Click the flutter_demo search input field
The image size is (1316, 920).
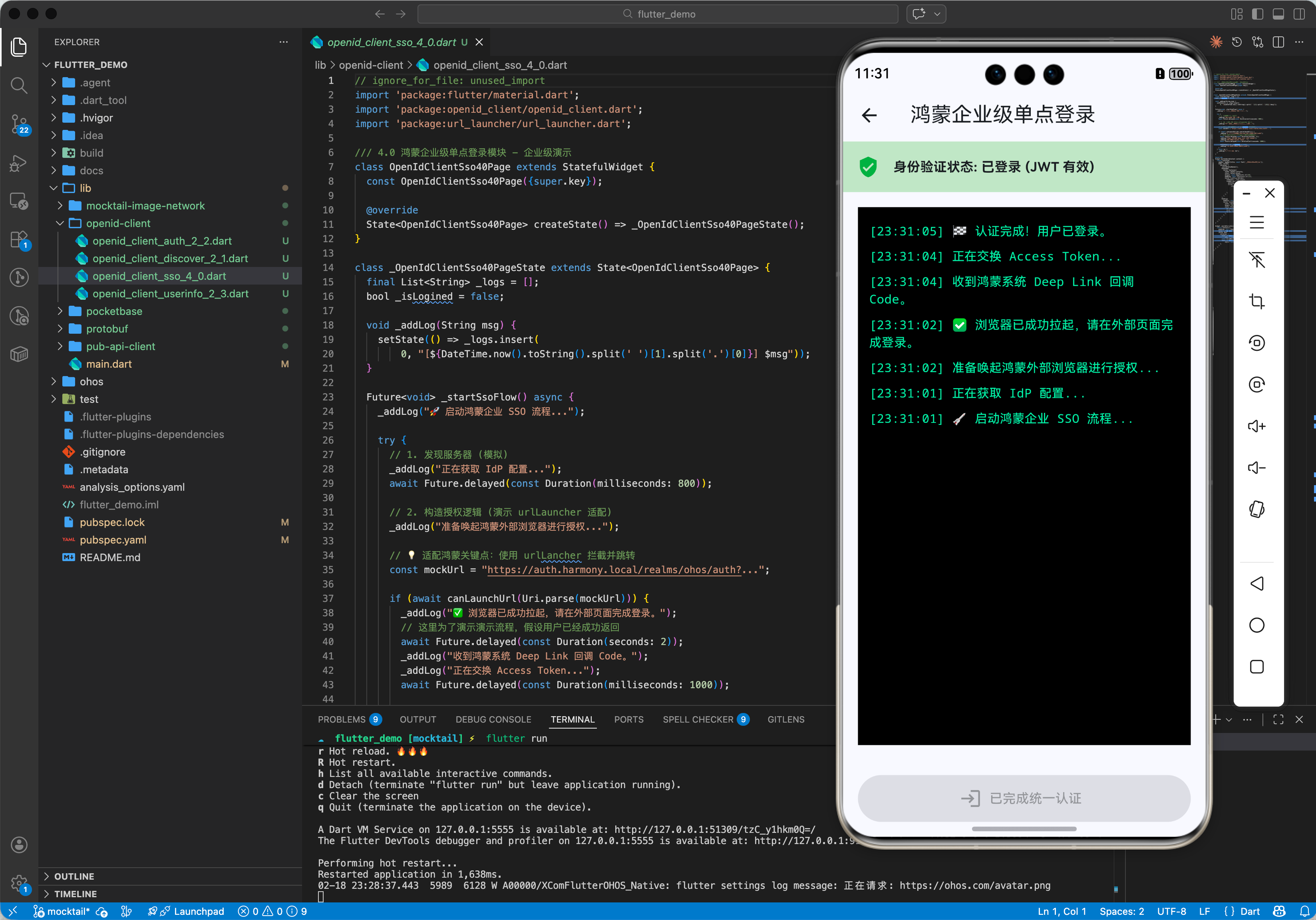(658, 14)
